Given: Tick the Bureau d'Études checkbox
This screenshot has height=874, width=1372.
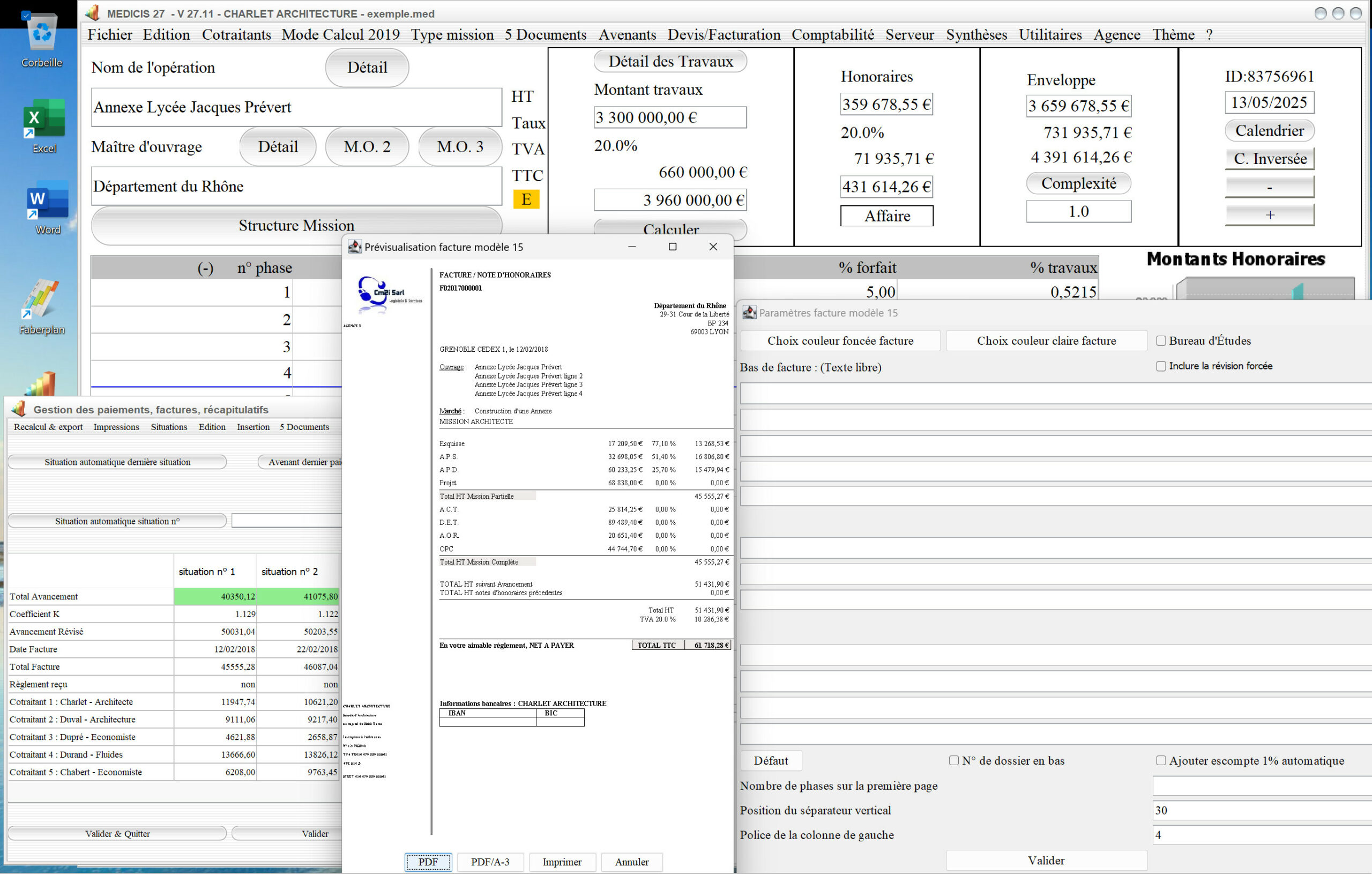Looking at the screenshot, I should 1161,341.
